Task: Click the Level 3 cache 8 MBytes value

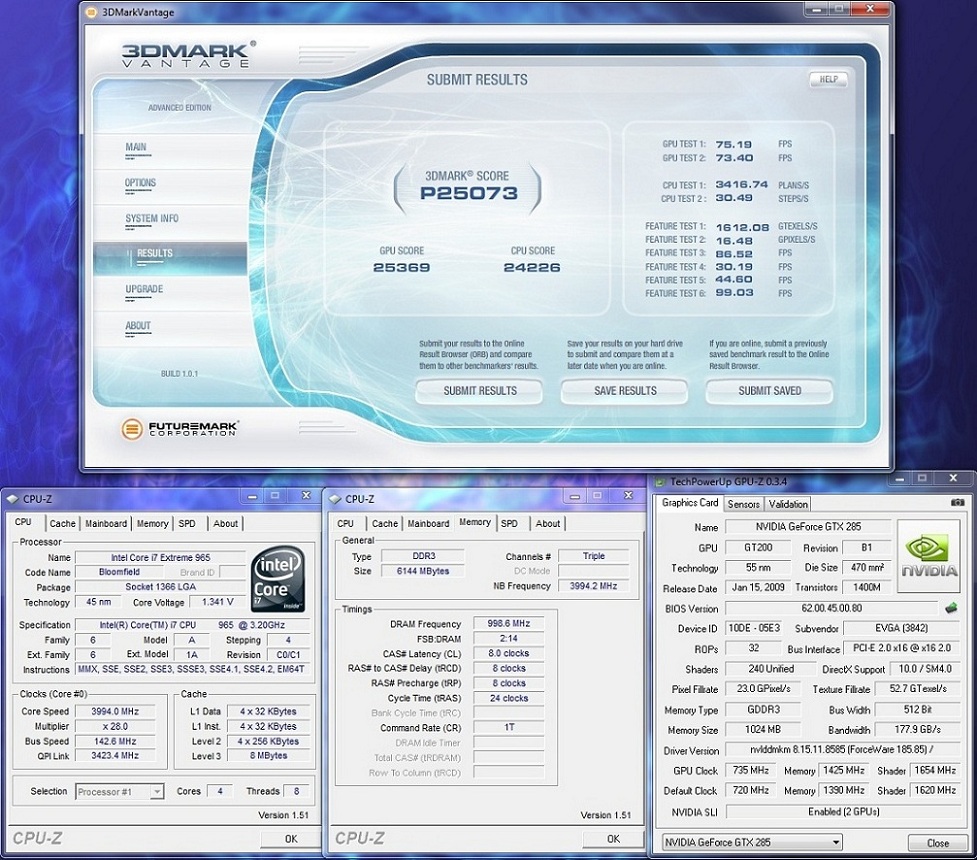Action: click(269, 755)
